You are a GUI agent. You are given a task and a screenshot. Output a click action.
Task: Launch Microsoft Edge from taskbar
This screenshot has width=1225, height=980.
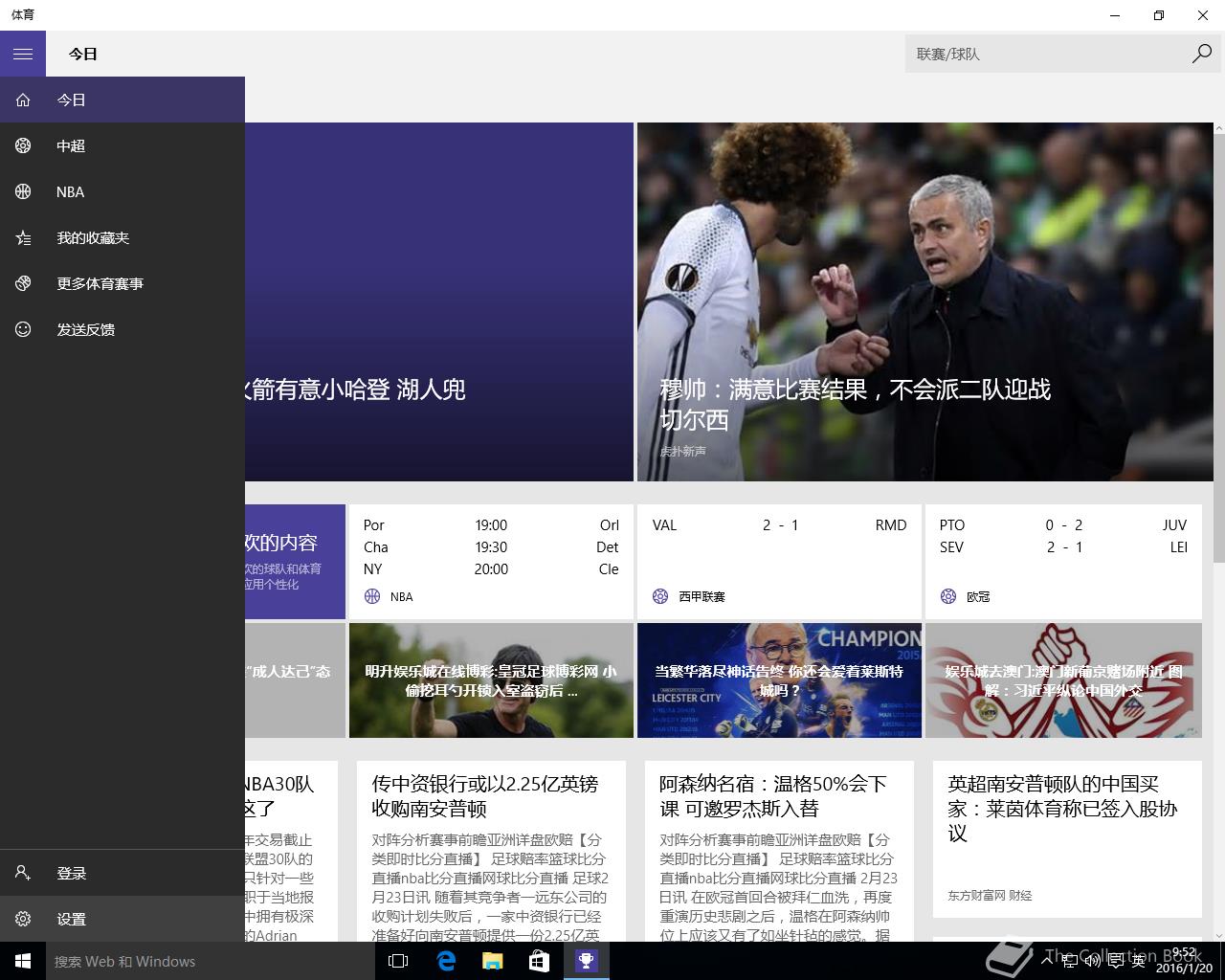coord(445,961)
